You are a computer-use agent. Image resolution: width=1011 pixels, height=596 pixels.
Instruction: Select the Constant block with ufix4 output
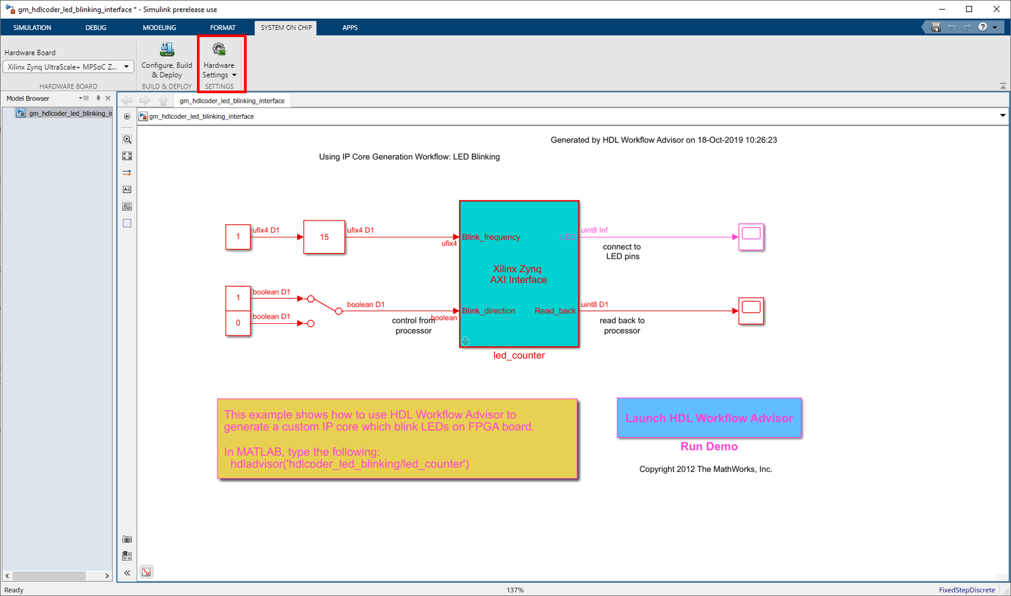(238, 237)
